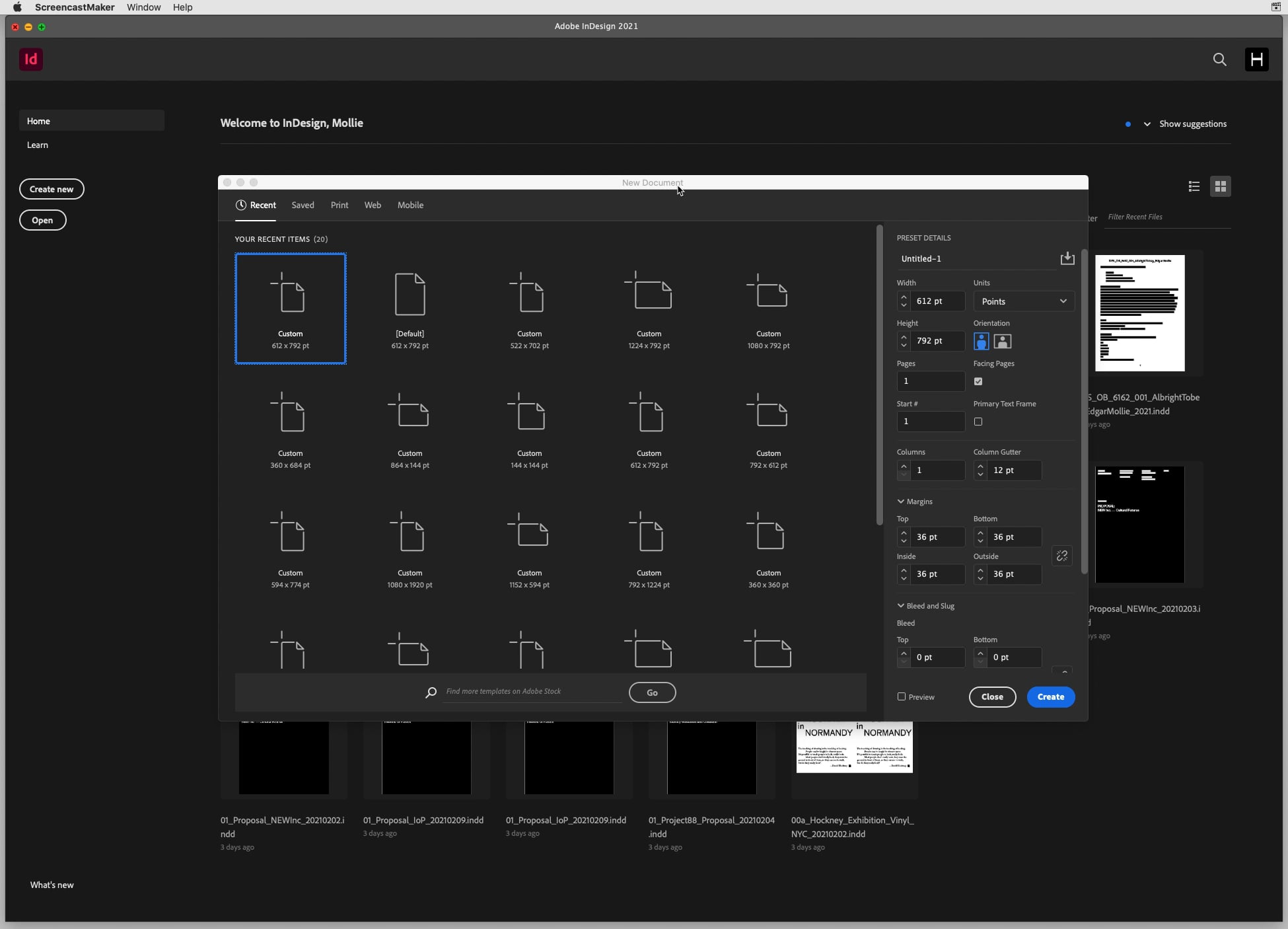
Task: Switch recent files to list view
Action: click(x=1194, y=186)
